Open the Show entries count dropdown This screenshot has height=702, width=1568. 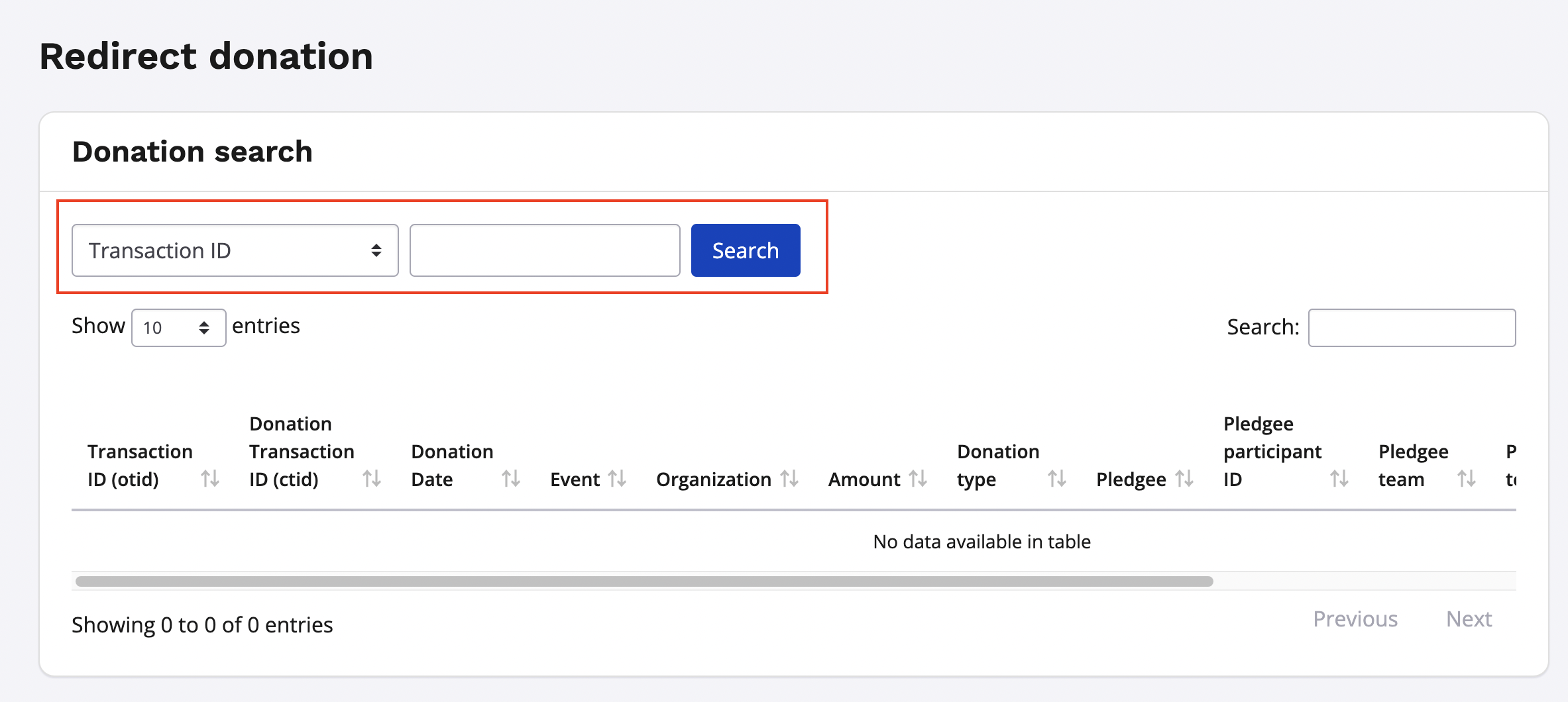(178, 328)
